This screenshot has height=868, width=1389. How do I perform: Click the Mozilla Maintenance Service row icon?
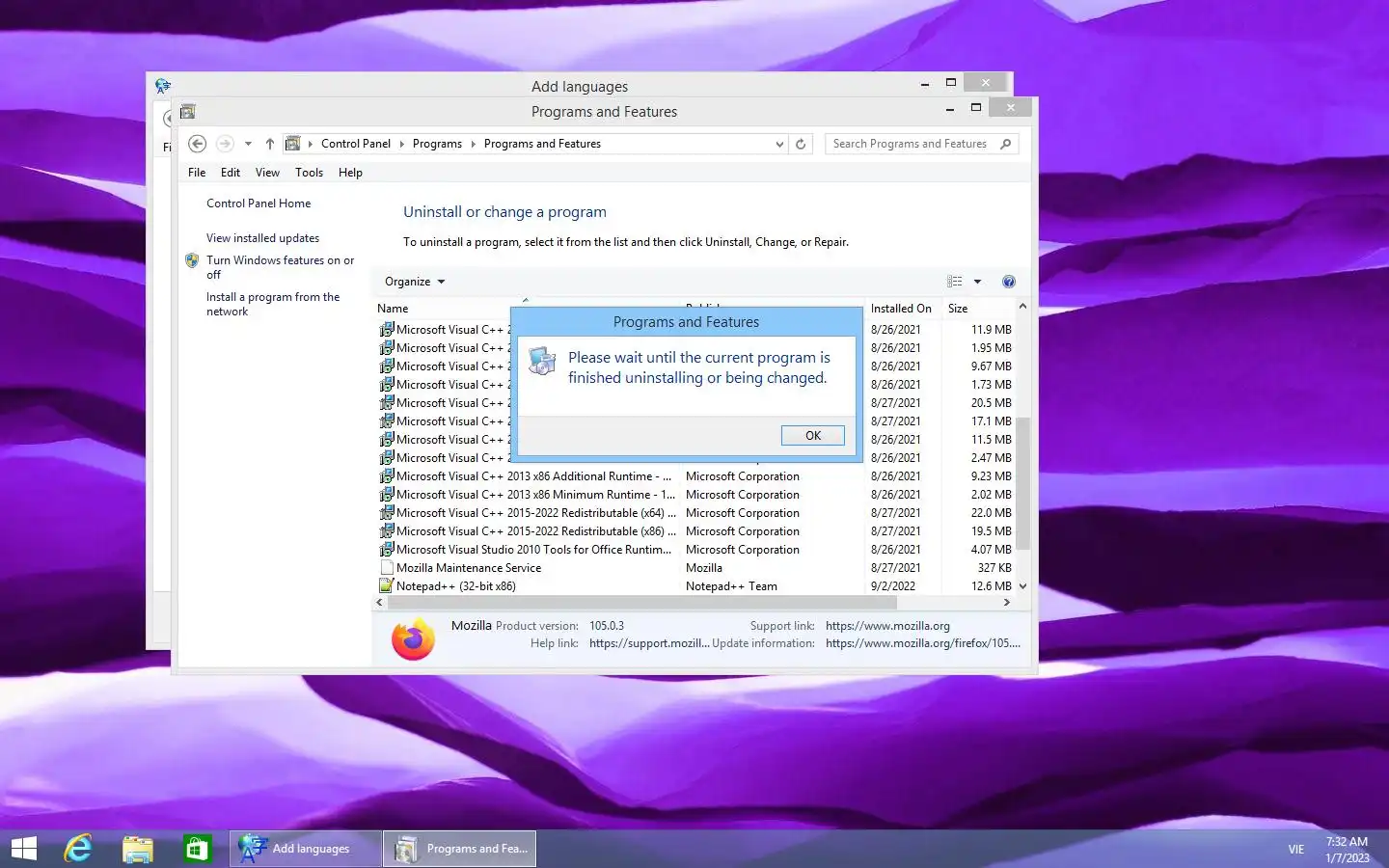pyautogui.click(x=387, y=567)
